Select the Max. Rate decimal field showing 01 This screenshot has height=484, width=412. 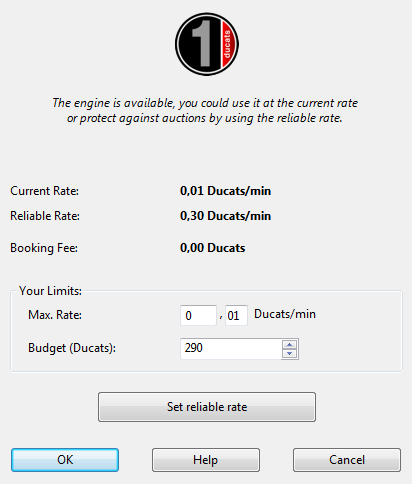236,315
